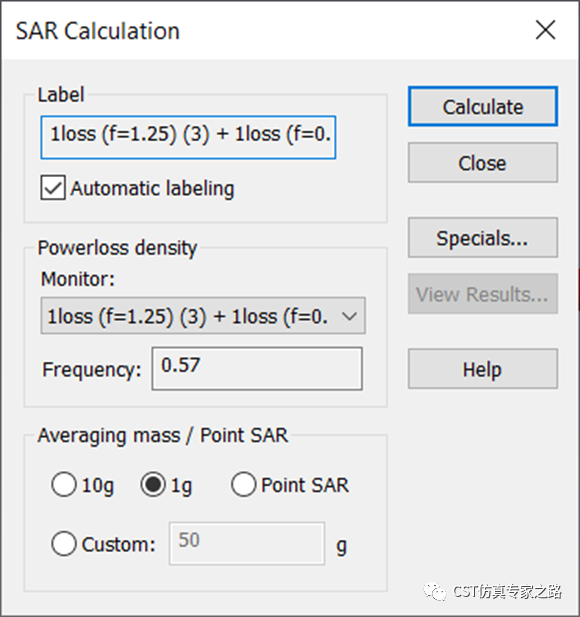
Task: Click the Custom mass field showing 50
Action: click(x=247, y=544)
